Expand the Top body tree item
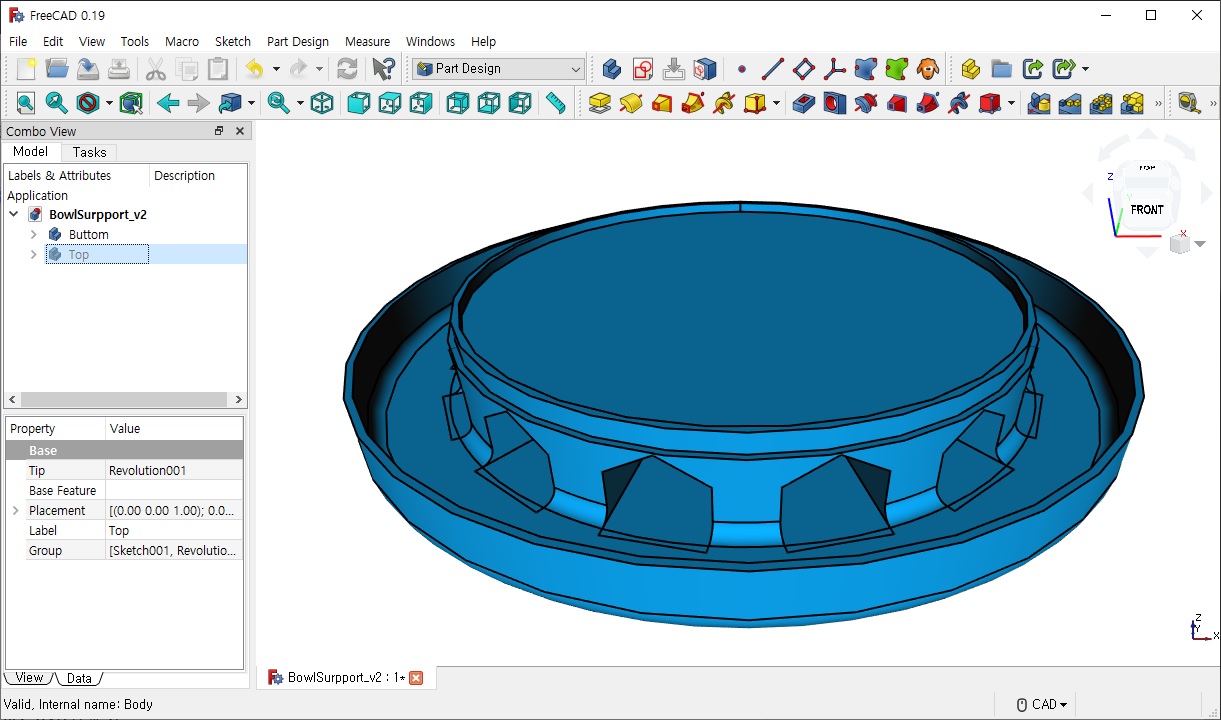This screenshot has width=1221, height=720. tap(33, 254)
